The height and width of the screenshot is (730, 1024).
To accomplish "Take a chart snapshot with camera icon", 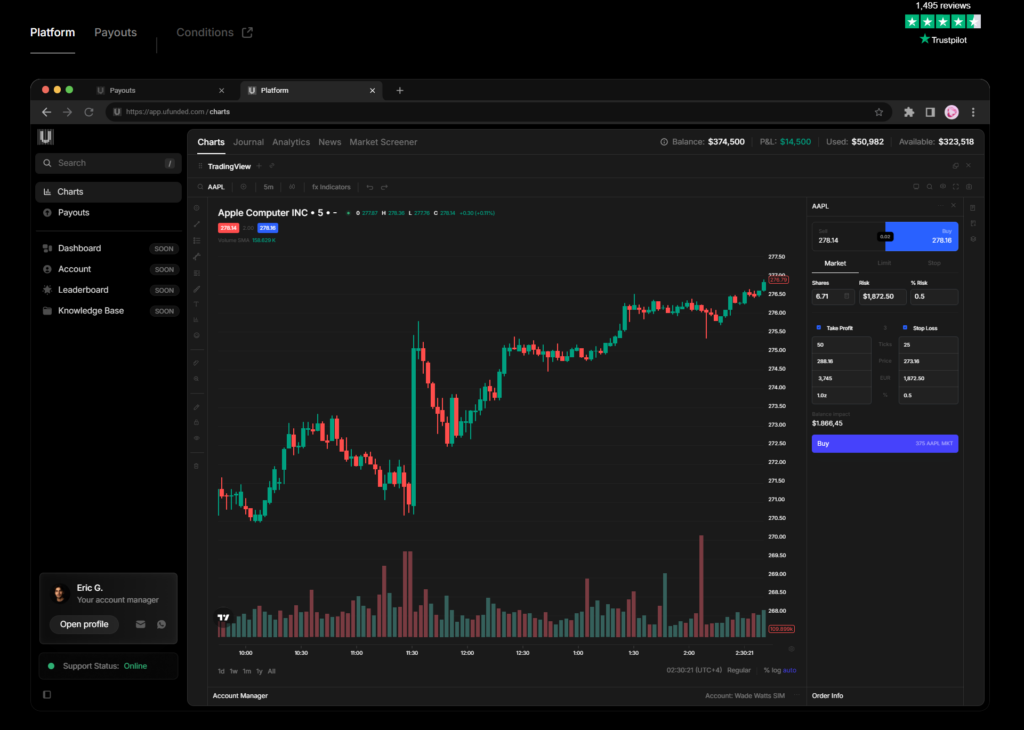I will coord(969,187).
